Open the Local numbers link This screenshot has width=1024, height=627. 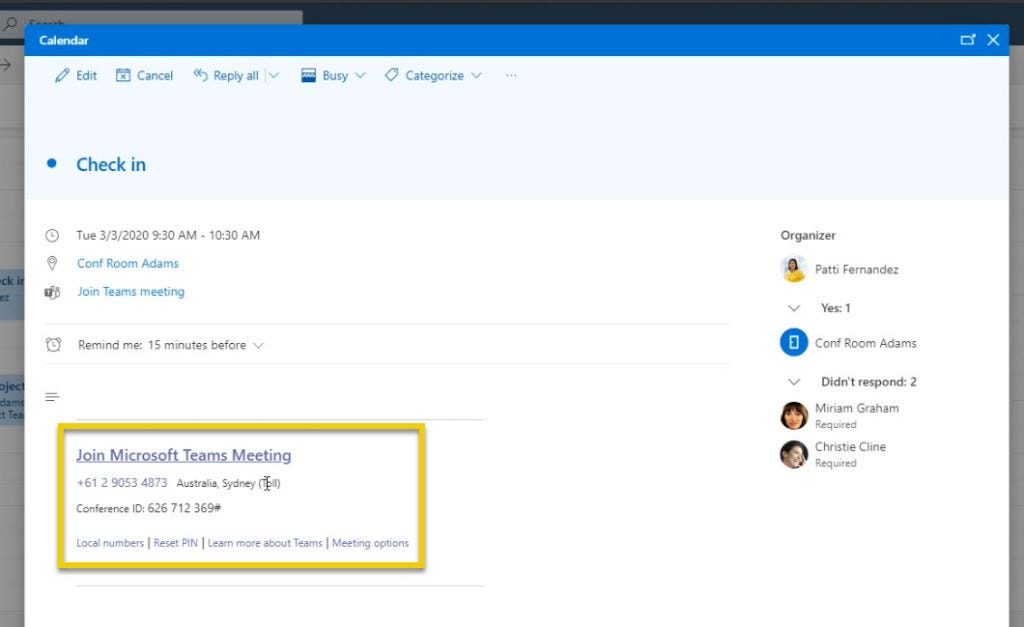coord(110,543)
